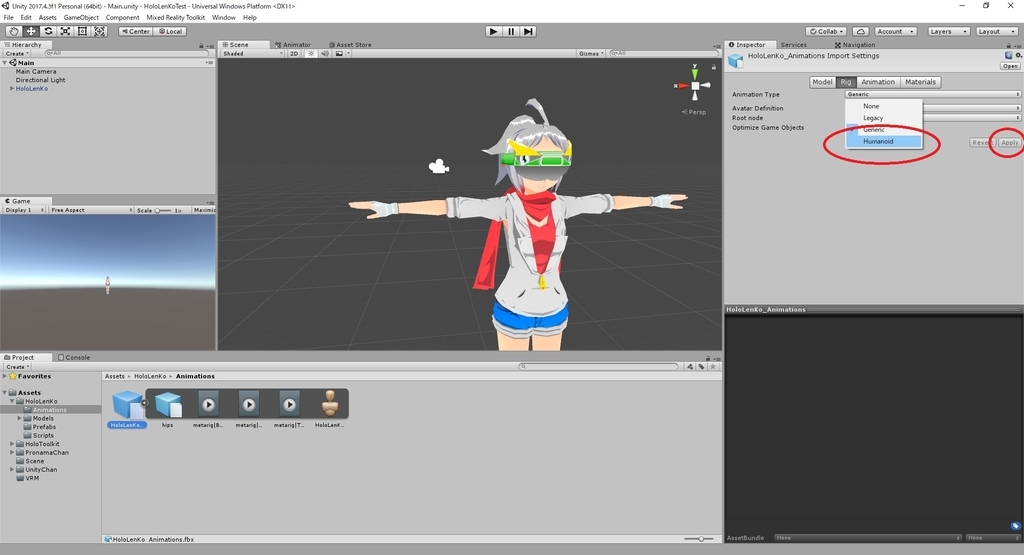Viewport: 1024px width, 555px height.
Task: Adjust Project icon size slider
Action: tap(699, 539)
